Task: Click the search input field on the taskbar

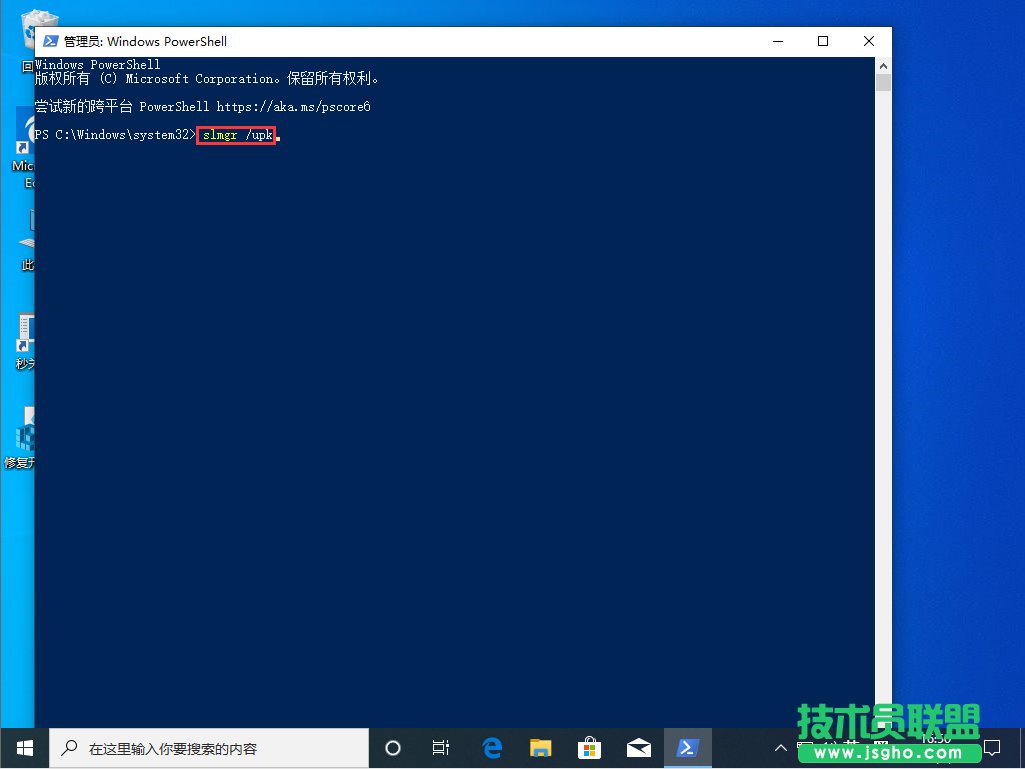Action: 210,747
